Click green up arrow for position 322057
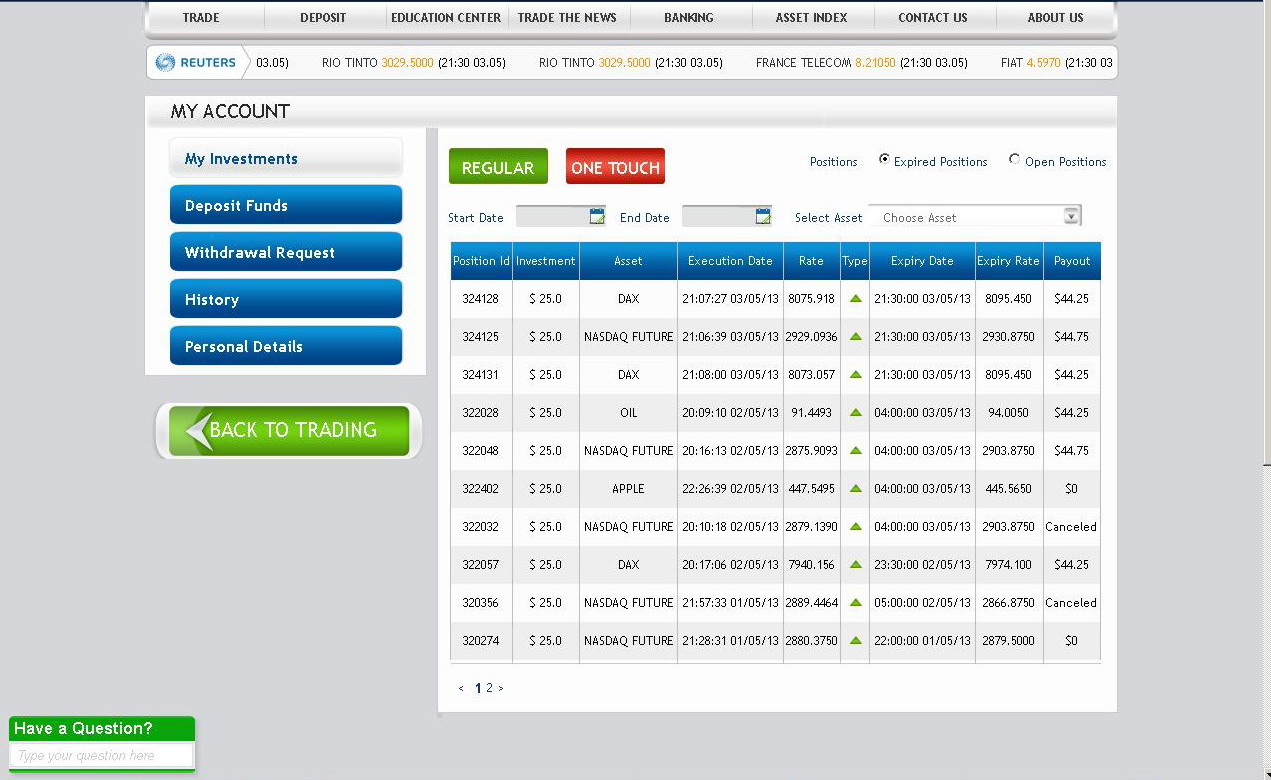 [x=855, y=564]
